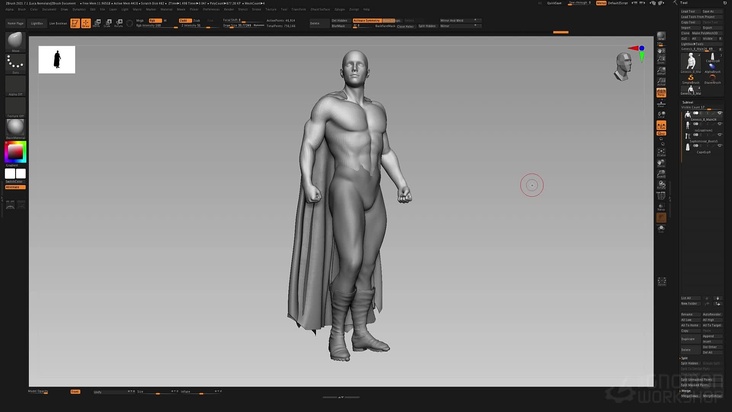Open the Brush menu
732x412 pixels.
tap(21, 9)
